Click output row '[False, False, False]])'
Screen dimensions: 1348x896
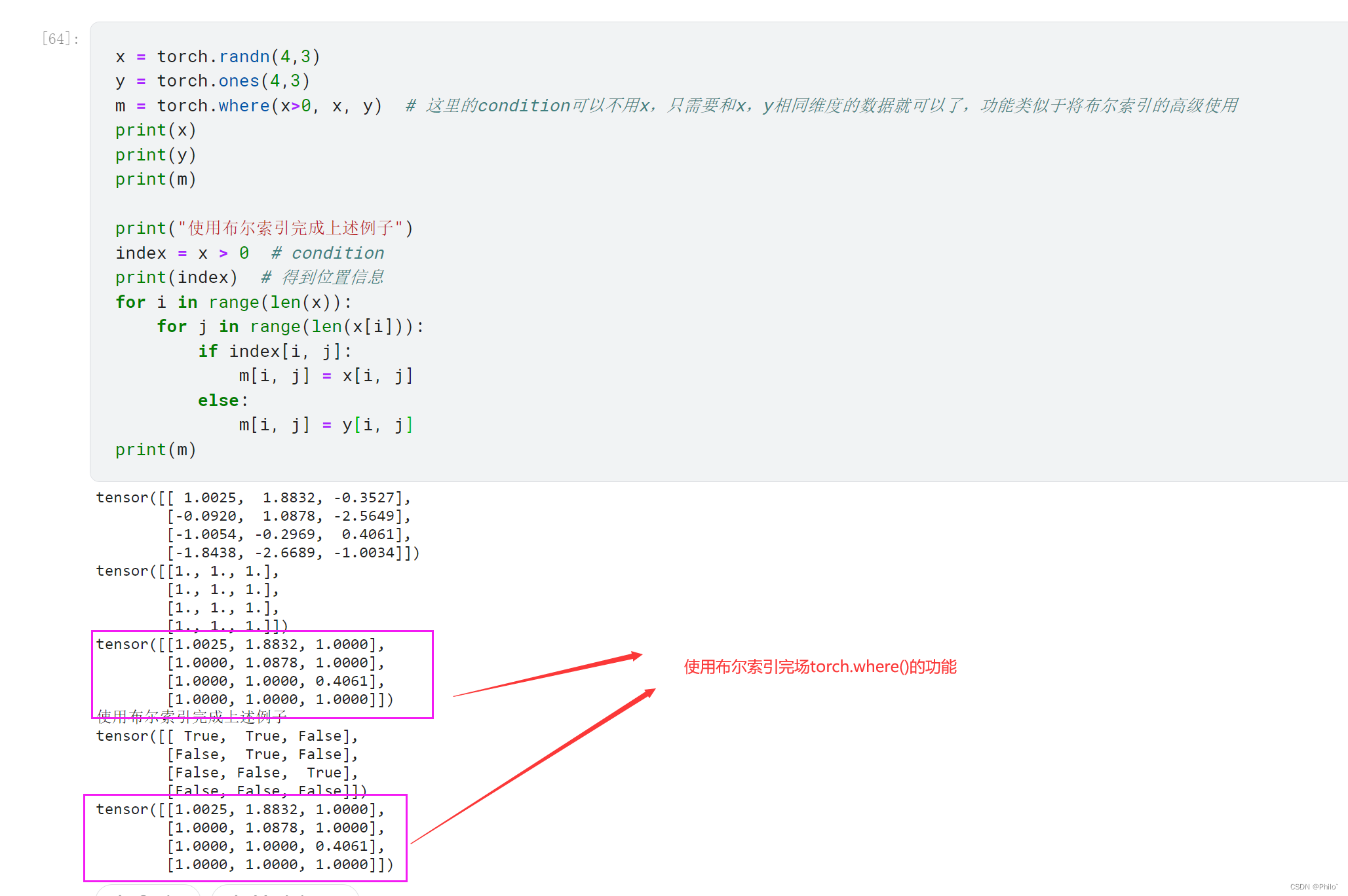pos(267,791)
